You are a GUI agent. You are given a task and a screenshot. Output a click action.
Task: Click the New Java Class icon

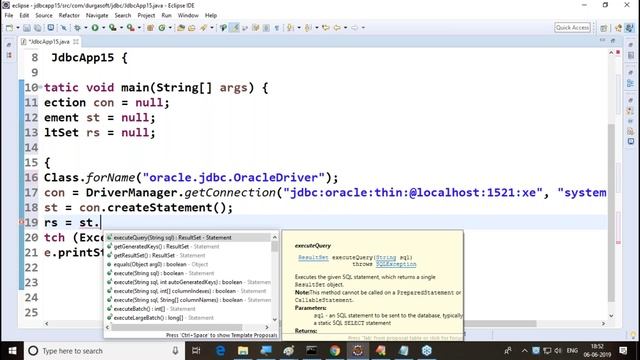click(x=162, y=28)
